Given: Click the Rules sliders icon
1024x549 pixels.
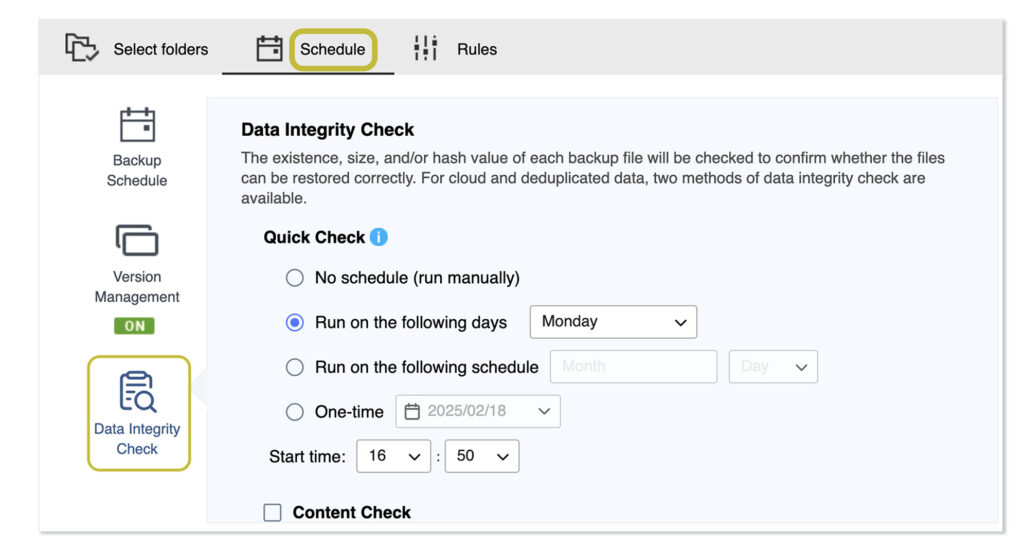Looking at the screenshot, I should tap(426, 48).
